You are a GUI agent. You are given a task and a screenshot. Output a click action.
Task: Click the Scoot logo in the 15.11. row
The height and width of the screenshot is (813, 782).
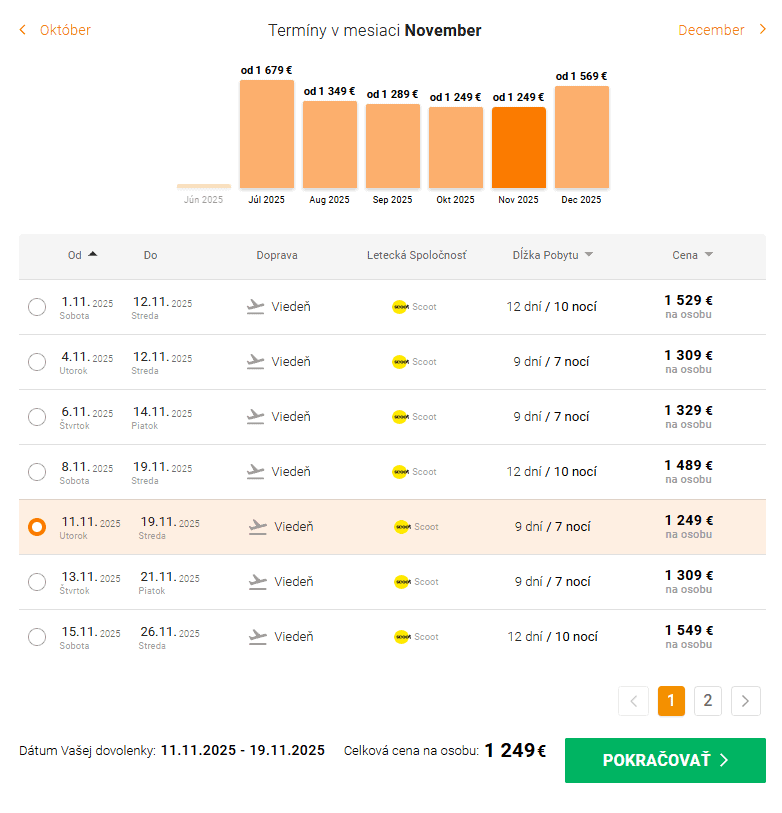tap(403, 637)
